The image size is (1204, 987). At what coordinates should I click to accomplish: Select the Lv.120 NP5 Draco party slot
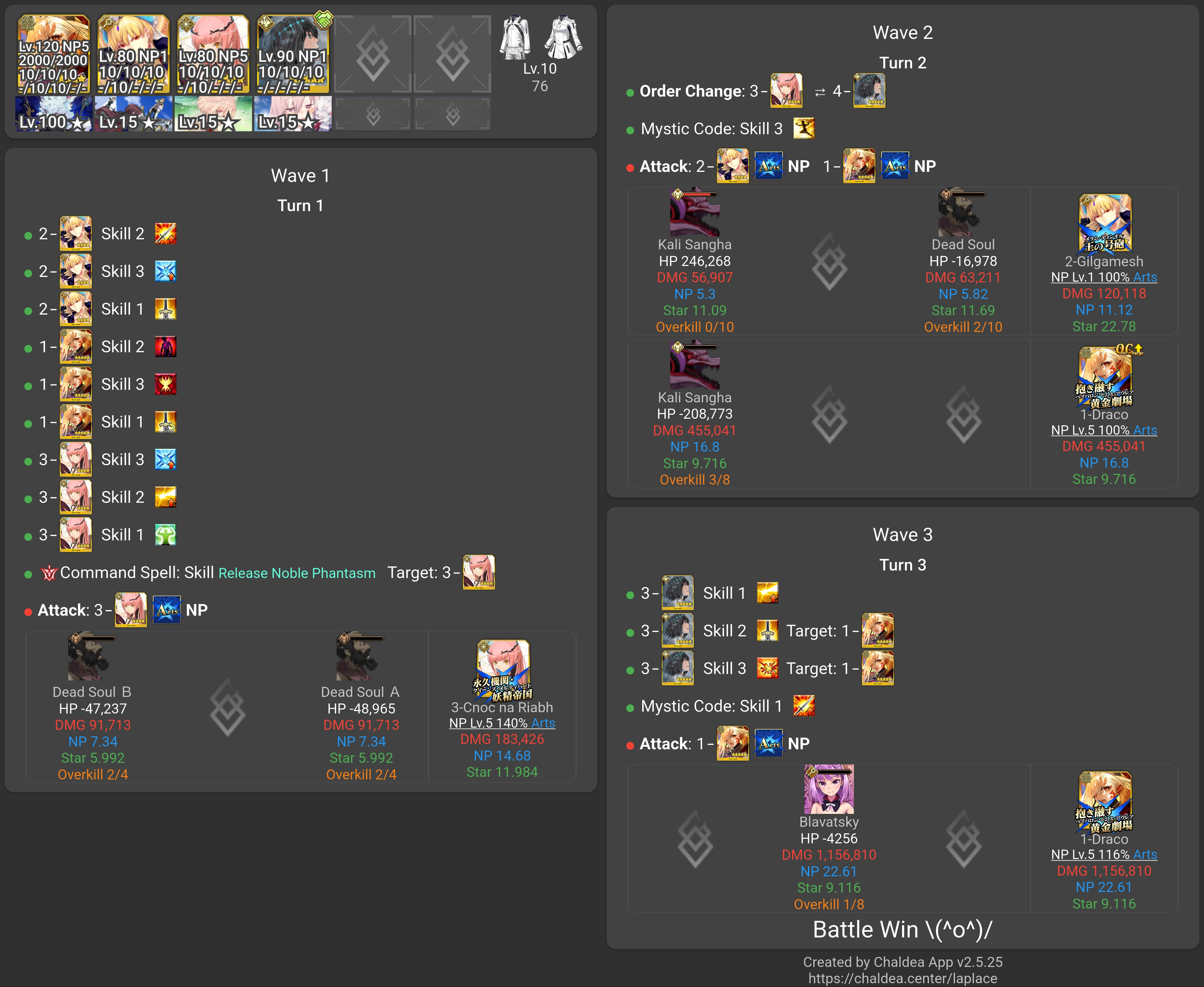point(53,55)
